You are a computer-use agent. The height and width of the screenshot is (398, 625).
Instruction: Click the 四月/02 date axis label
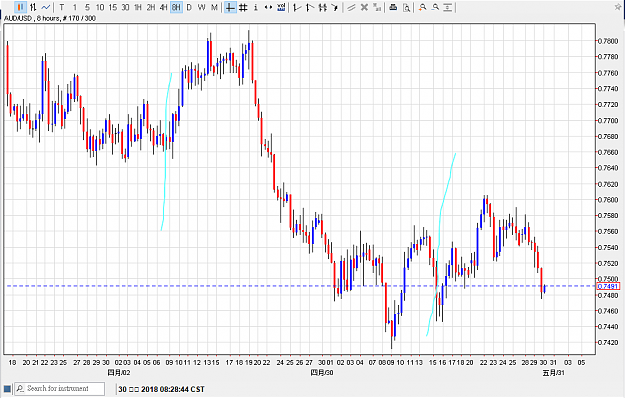pyautogui.click(x=119, y=373)
